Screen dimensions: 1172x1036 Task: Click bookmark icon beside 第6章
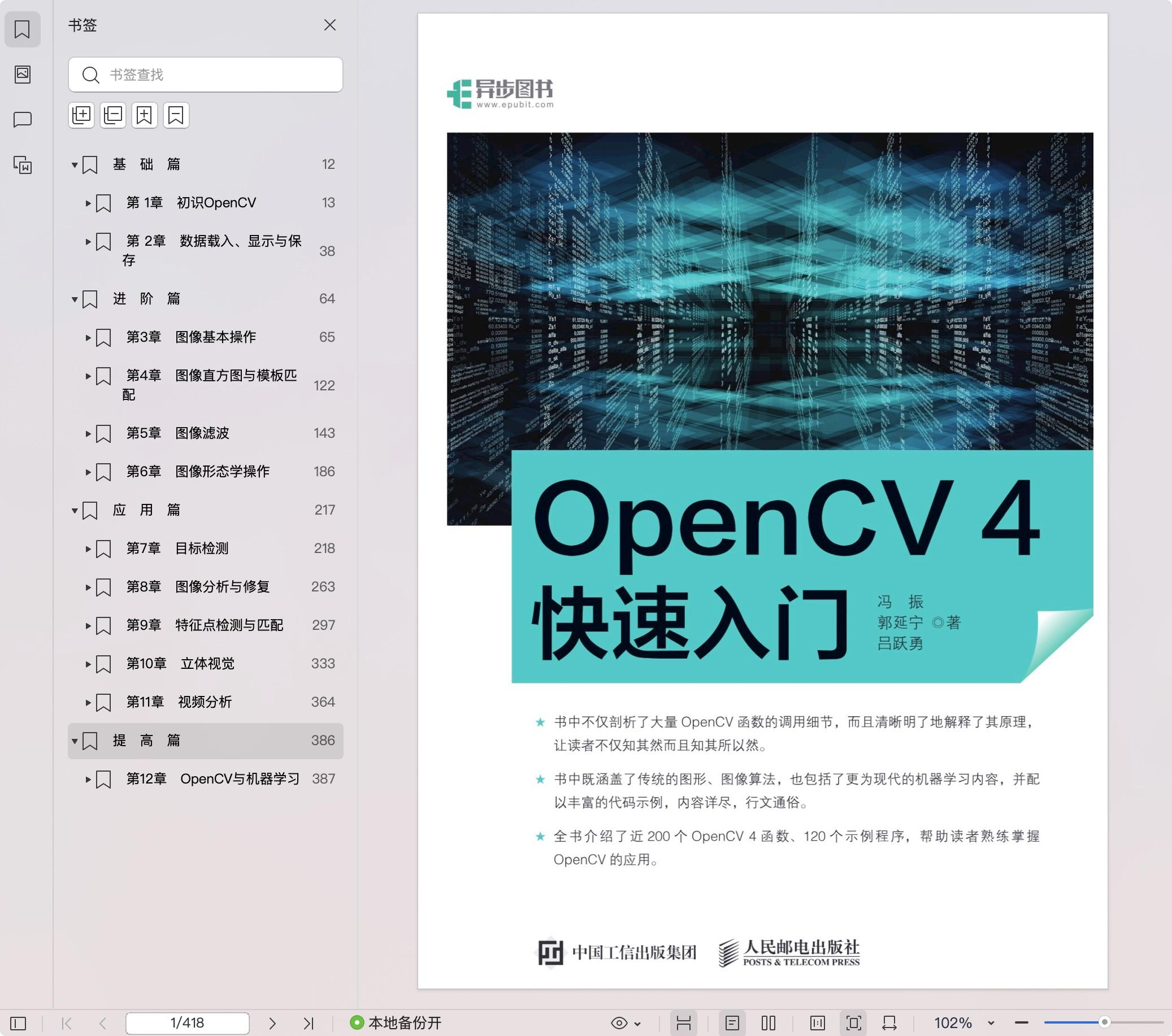click(x=103, y=472)
